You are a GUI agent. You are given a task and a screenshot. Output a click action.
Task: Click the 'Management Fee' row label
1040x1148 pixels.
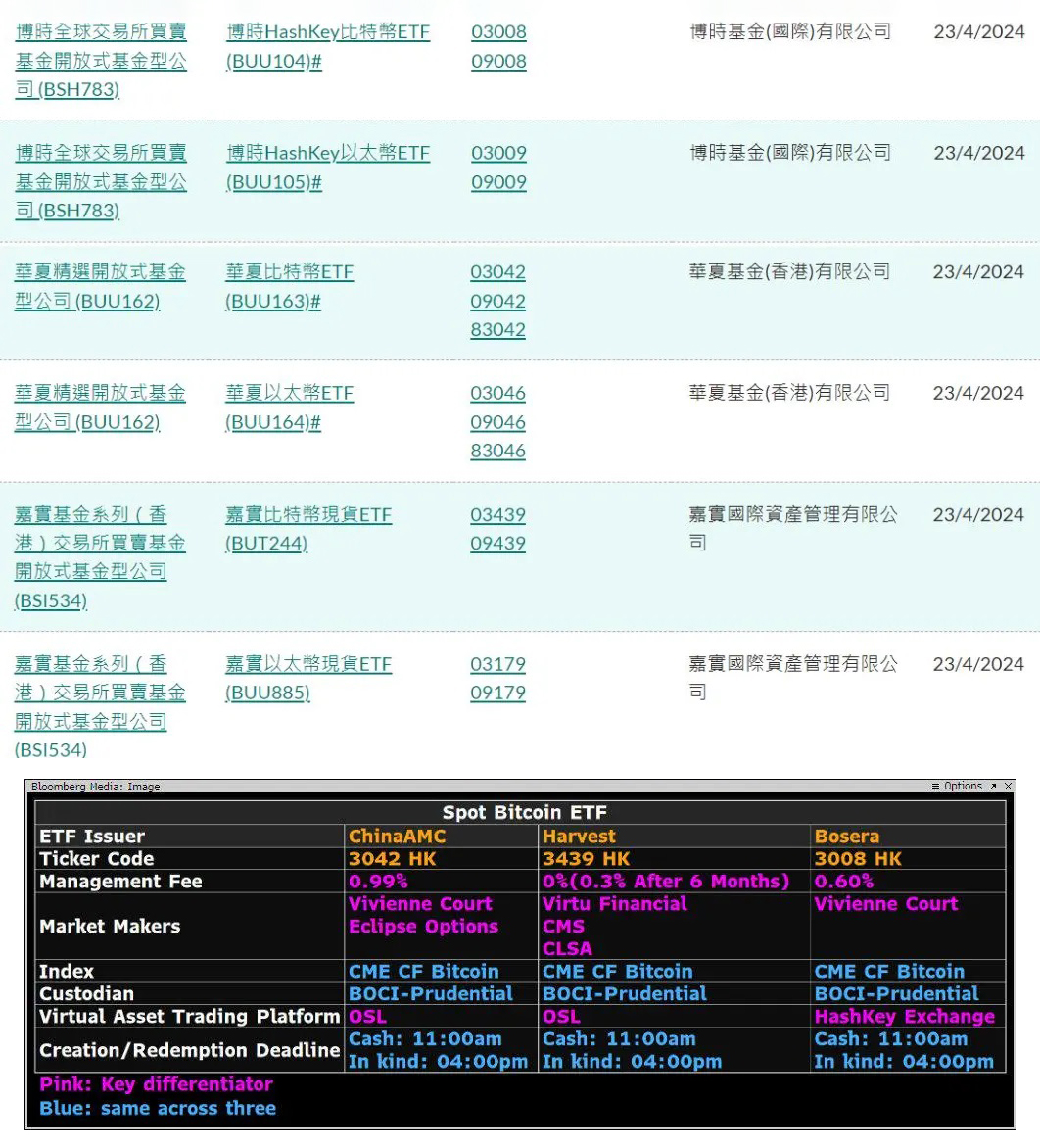click(x=120, y=881)
